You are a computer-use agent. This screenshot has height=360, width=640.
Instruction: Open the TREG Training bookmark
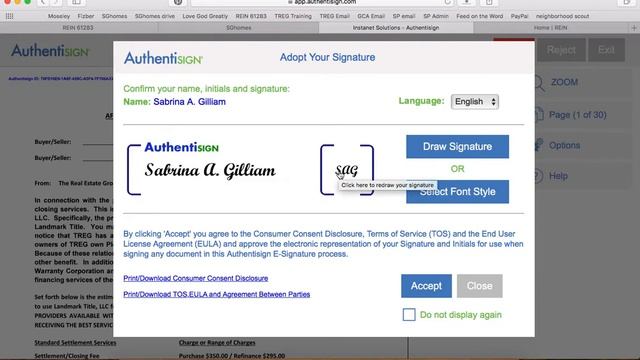coord(293,16)
